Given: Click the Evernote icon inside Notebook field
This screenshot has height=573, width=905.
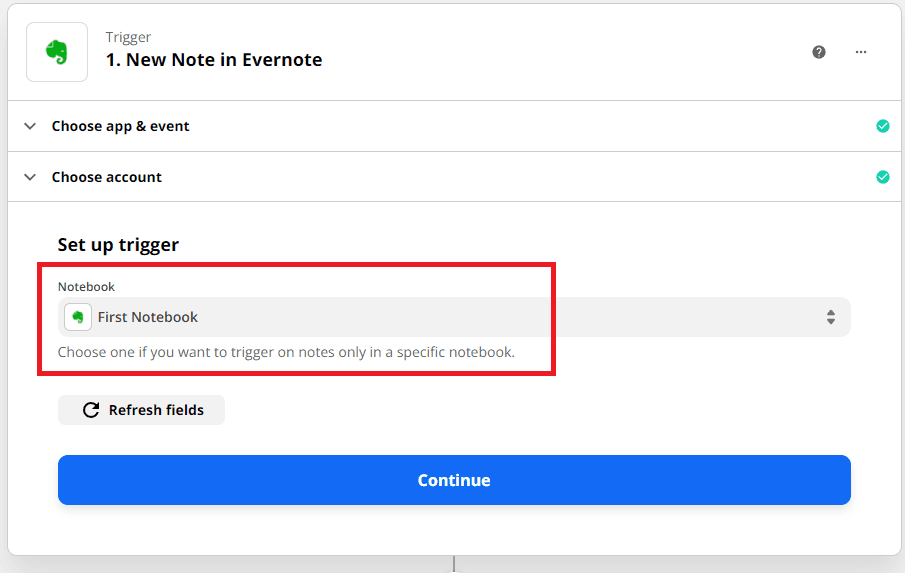Looking at the screenshot, I should (x=78, y=317).
